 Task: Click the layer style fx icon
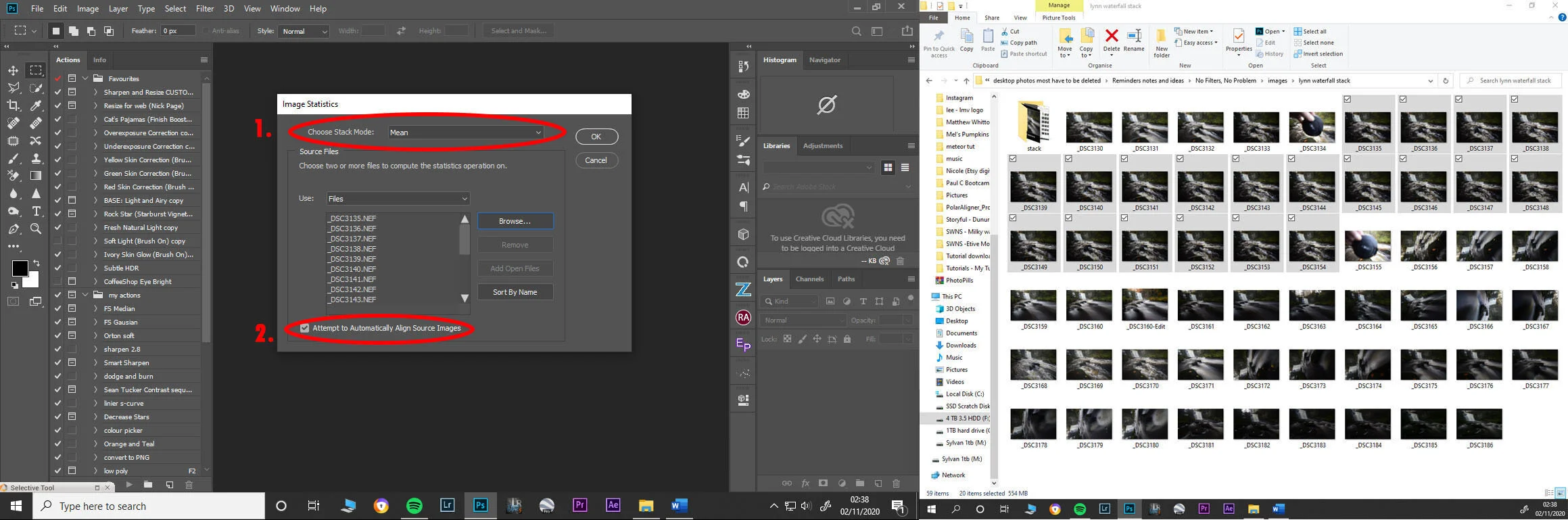(805, 483)
